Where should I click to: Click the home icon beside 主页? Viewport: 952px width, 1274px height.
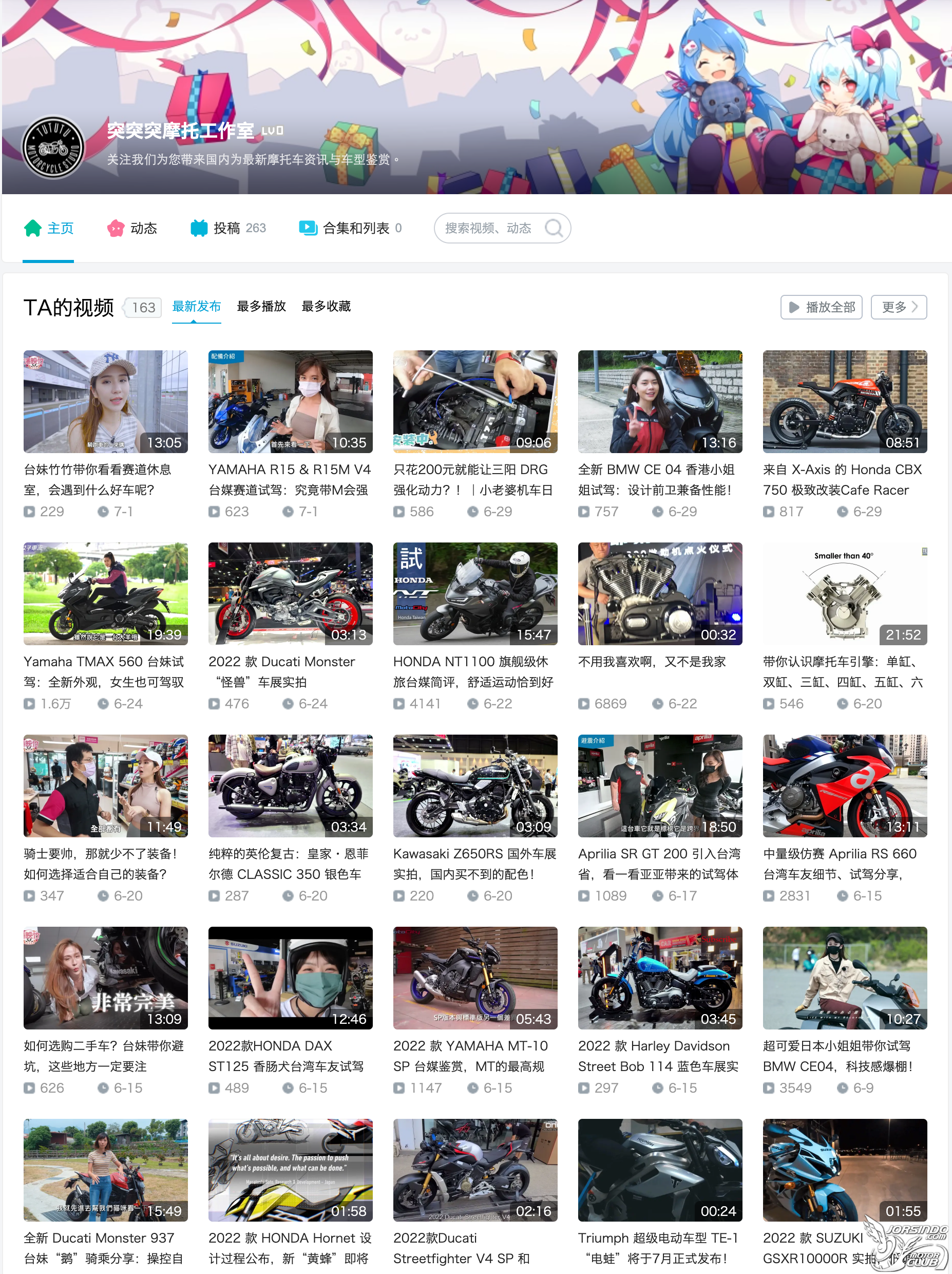(33, 228)
